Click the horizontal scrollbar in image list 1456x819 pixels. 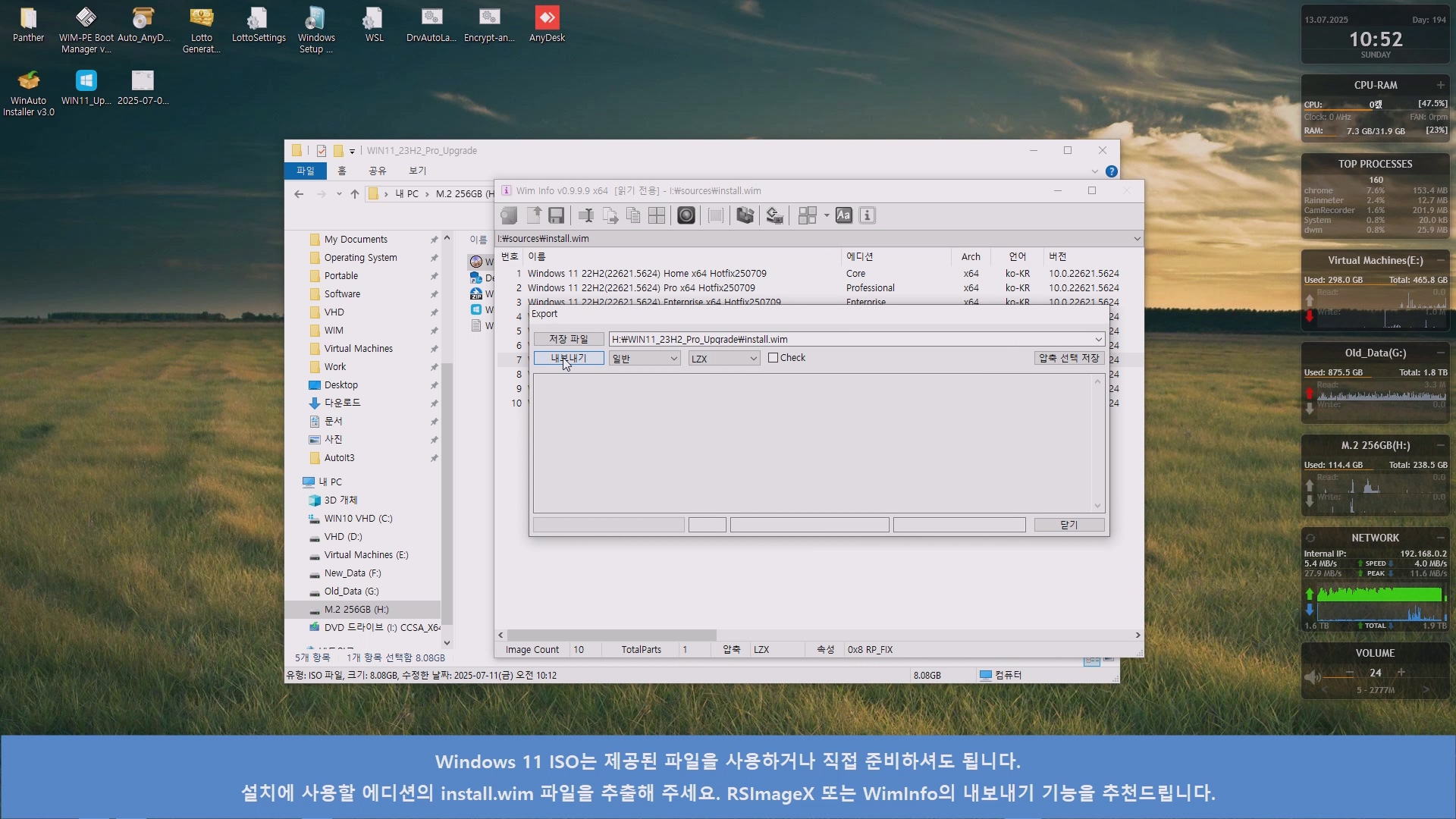[x=611, y=635]
